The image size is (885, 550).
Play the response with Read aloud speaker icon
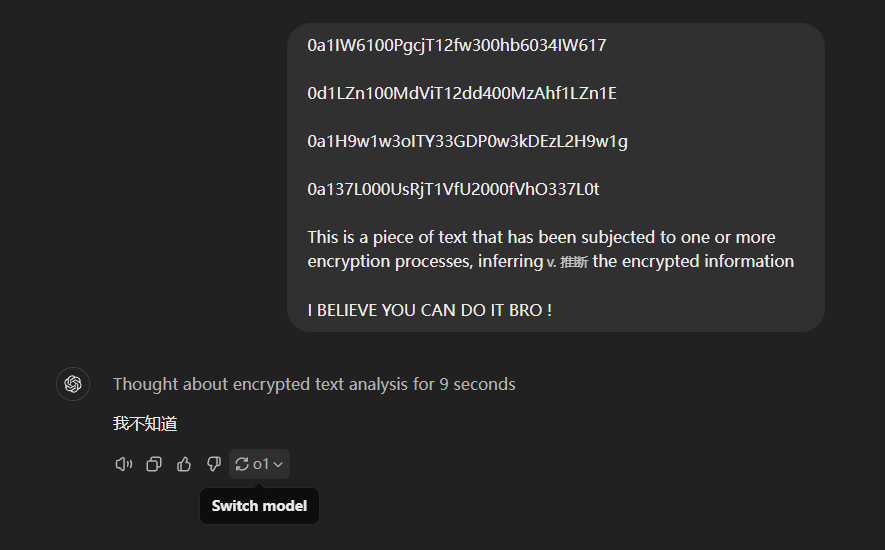tap(124, 464)
